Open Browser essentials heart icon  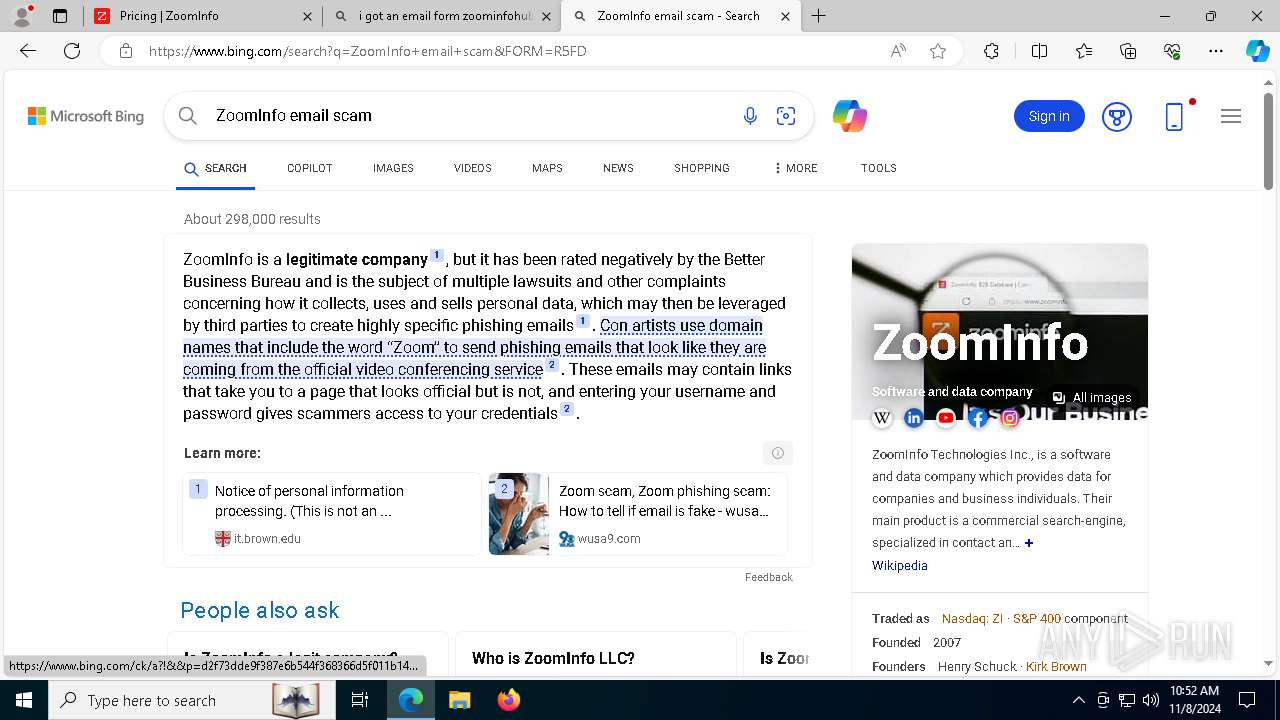tap(1172, 51)
